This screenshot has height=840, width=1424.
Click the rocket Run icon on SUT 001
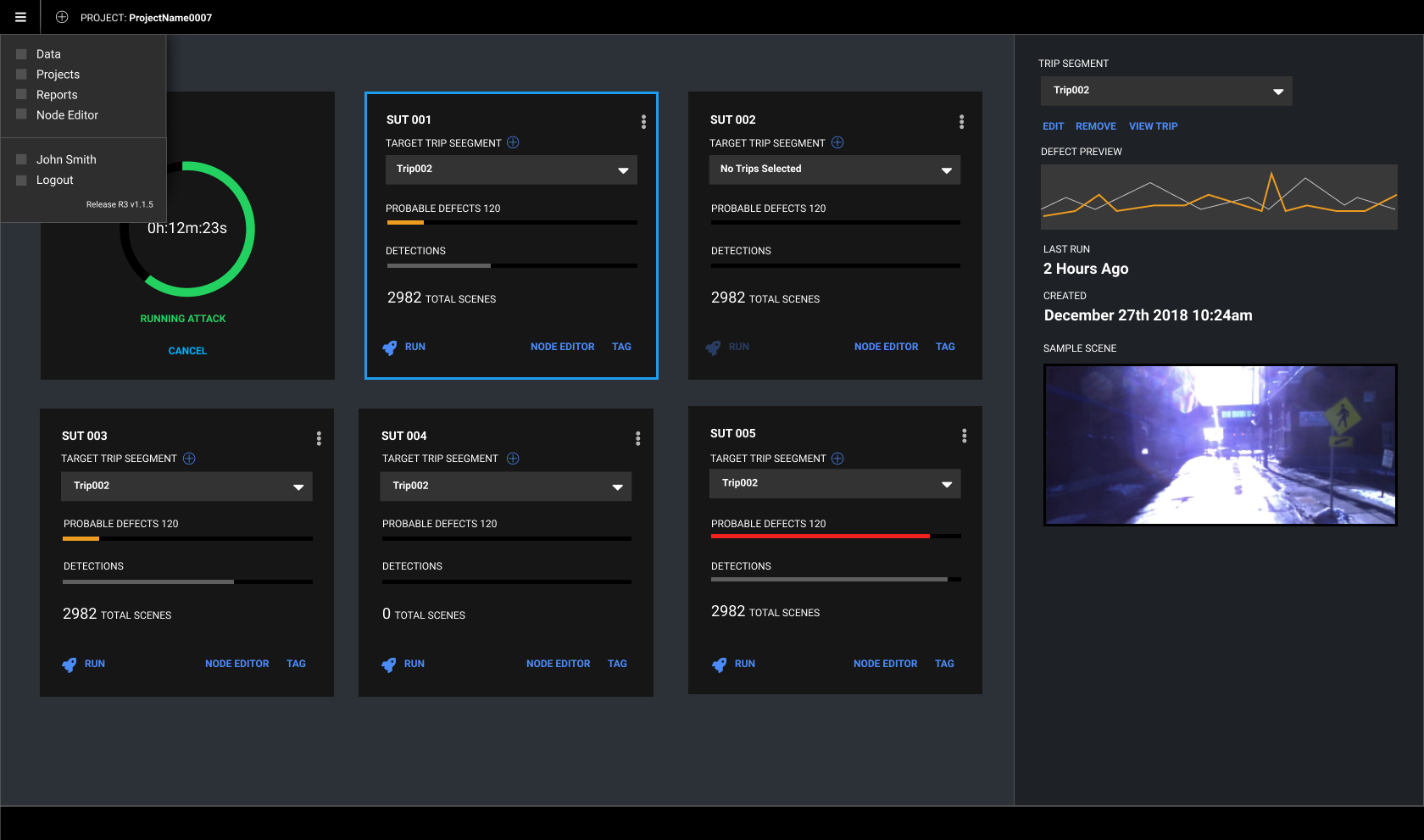390,348
